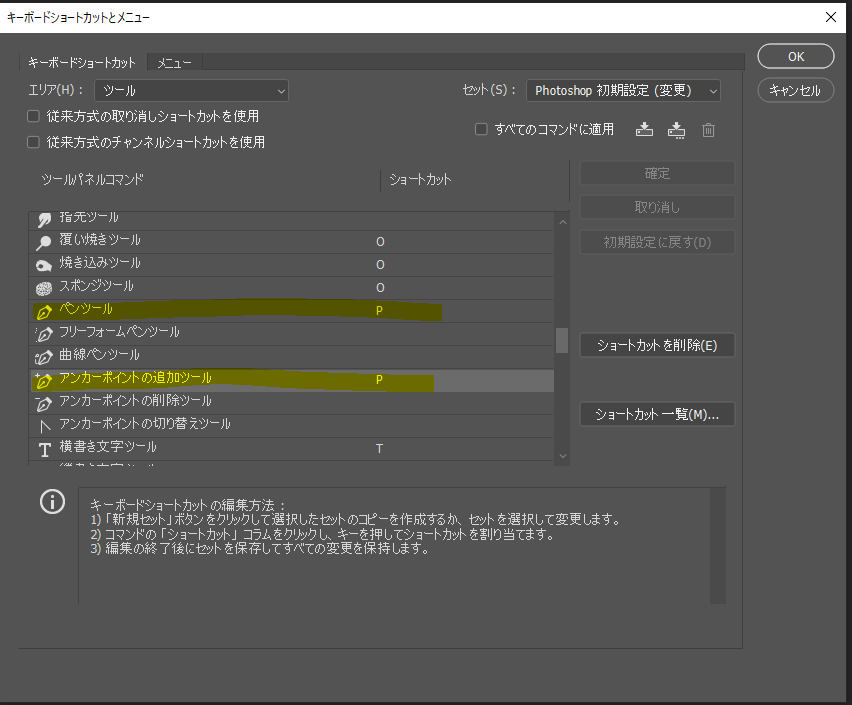Click the フリーフォームペンツール icon
Screen dimensions: 852x705
pos(44,332)
